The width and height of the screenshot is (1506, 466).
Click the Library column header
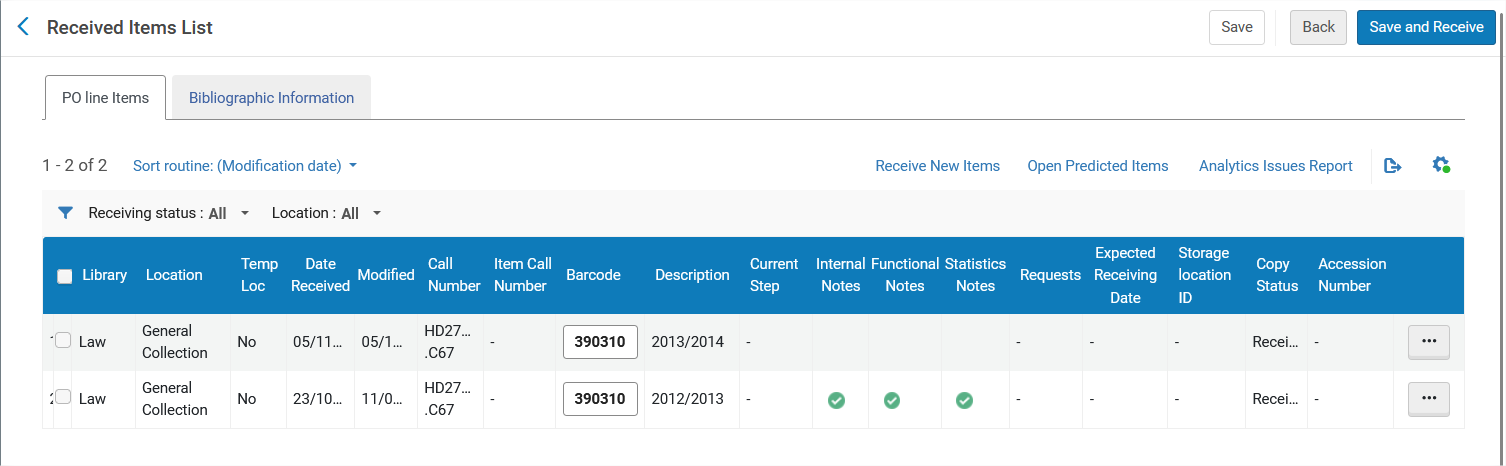(x=105, y=275)
